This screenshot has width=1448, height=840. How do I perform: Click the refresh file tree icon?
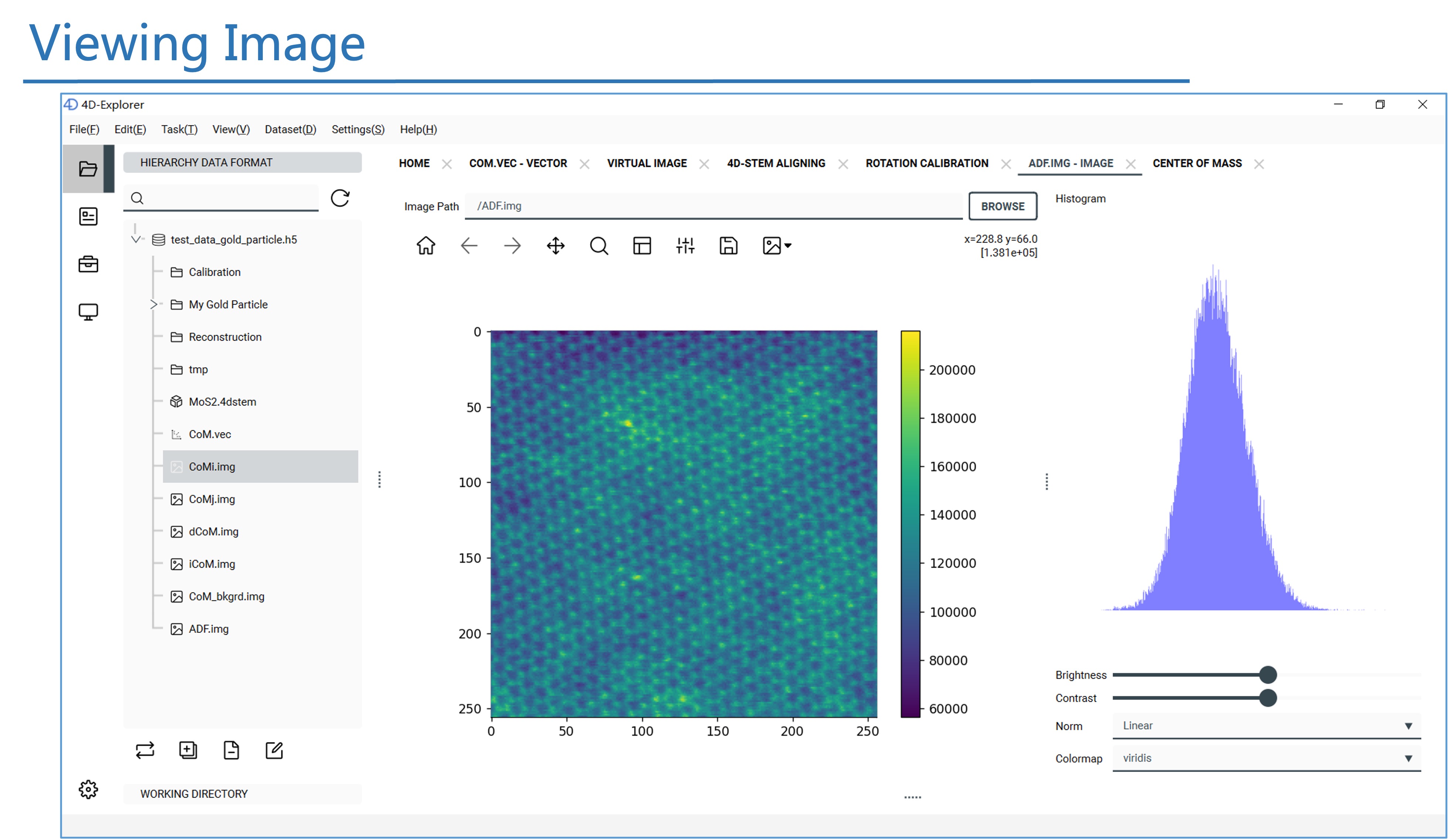pos(340,198)
